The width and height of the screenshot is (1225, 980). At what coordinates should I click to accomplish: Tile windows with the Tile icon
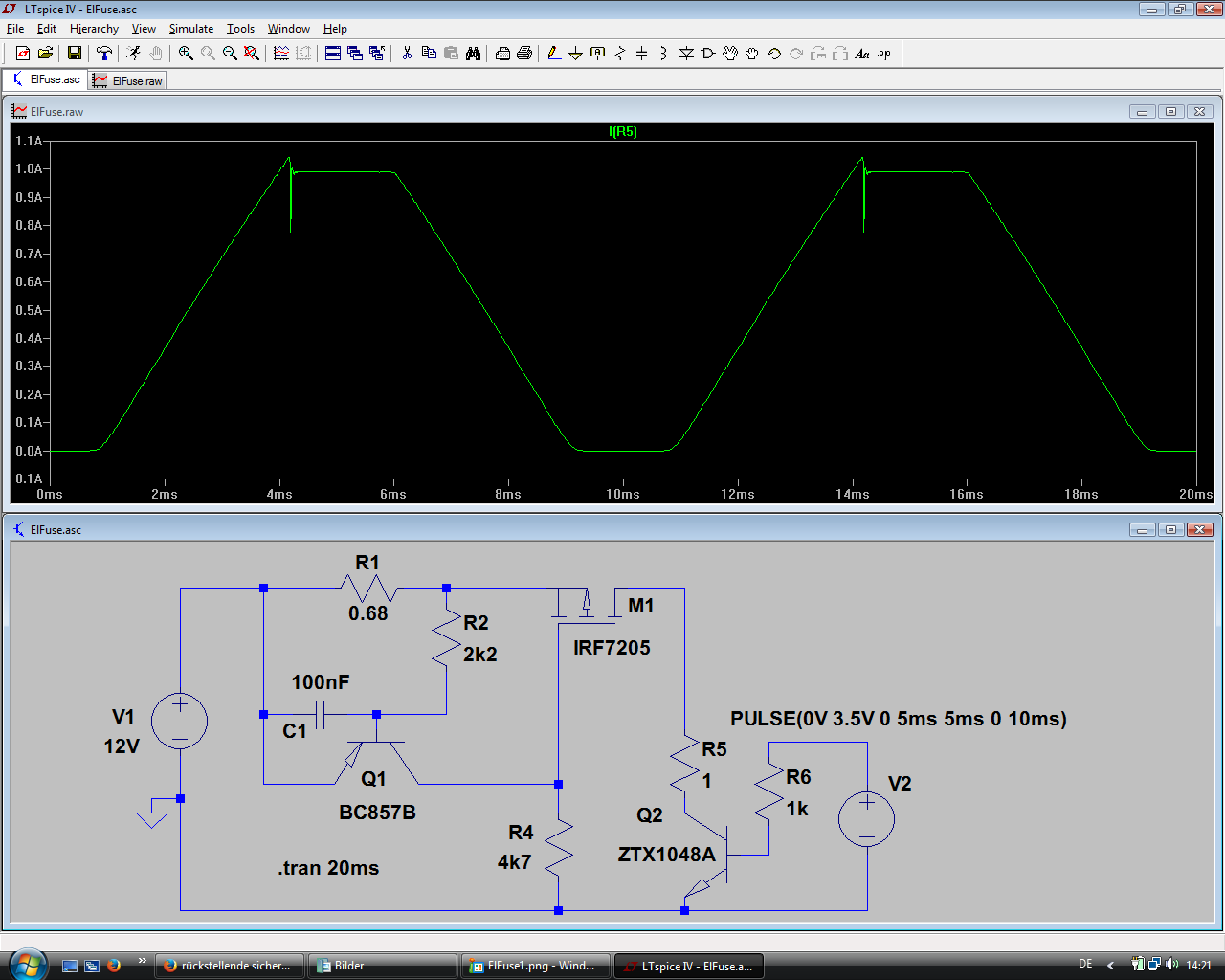click(333, 54)
